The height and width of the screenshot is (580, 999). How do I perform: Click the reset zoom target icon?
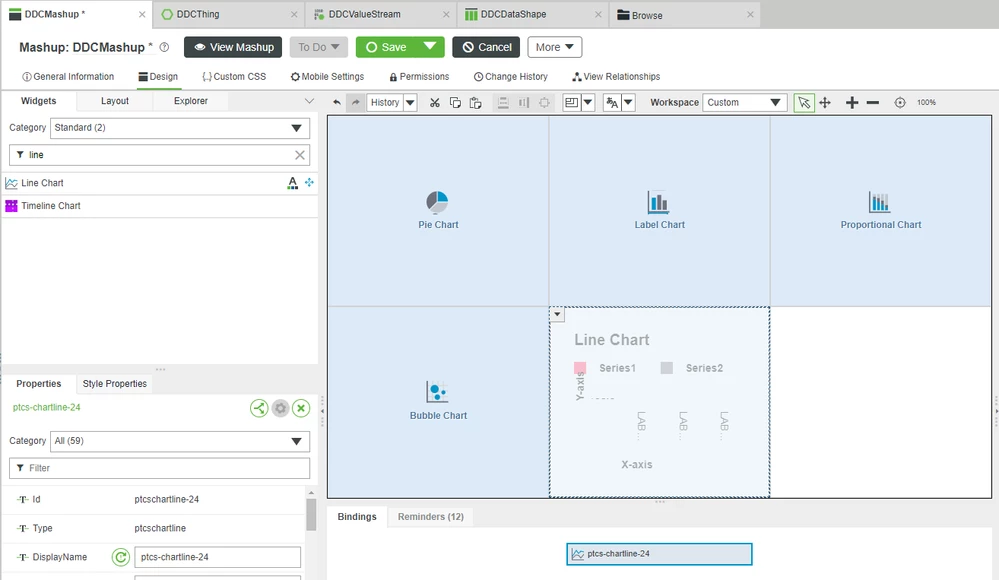pos(900,102)
